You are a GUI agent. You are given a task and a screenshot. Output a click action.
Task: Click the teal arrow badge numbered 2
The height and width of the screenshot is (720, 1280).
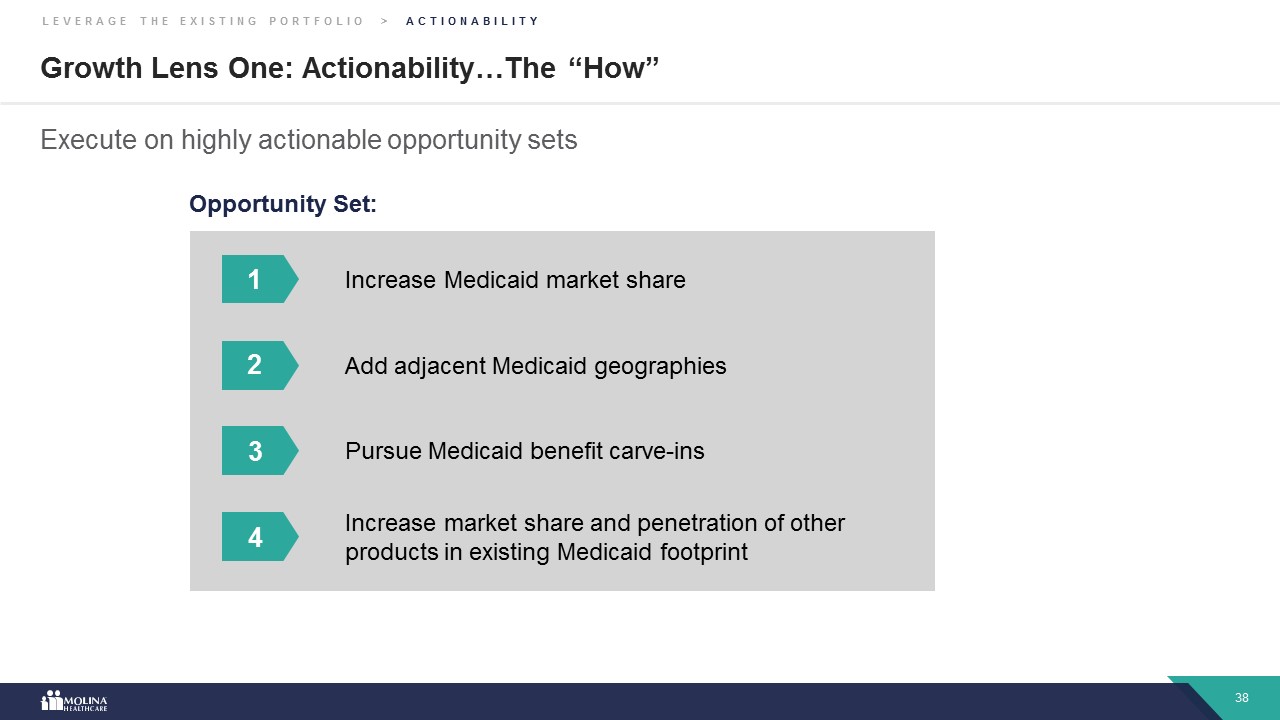tap(257, 365)
